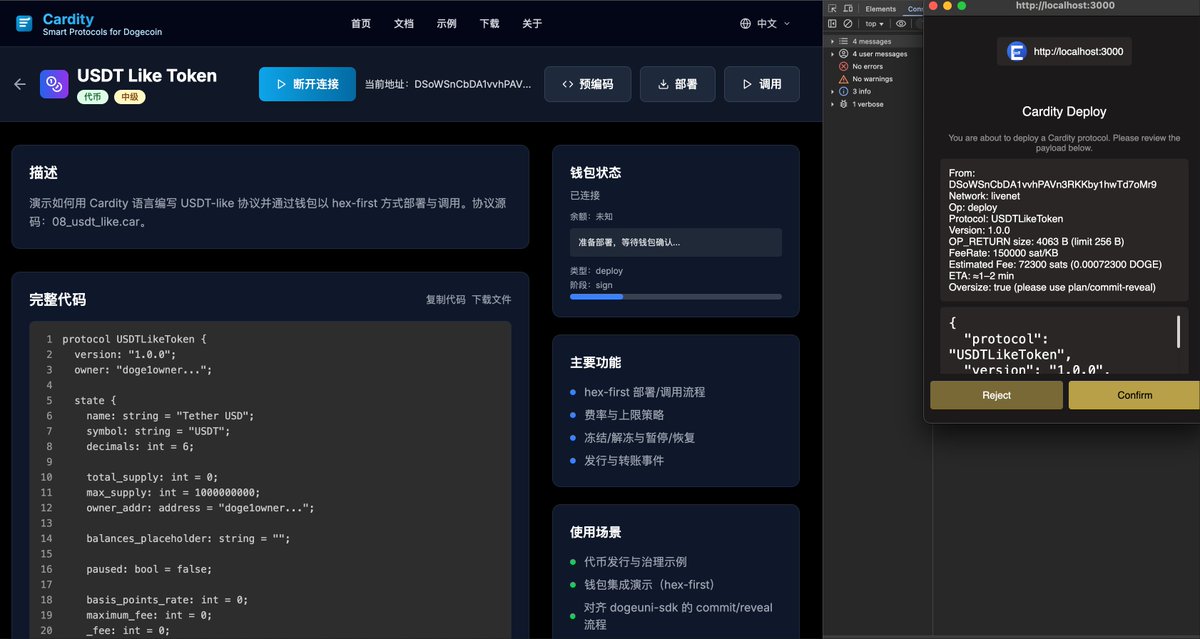Click the No errors icon in the console sidebar
1200x639 pixels.
[843, 66]
